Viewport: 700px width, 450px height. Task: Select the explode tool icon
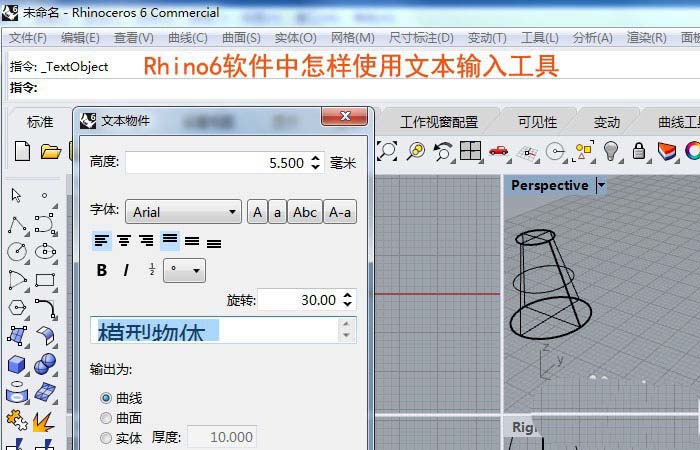coord(44,421)
